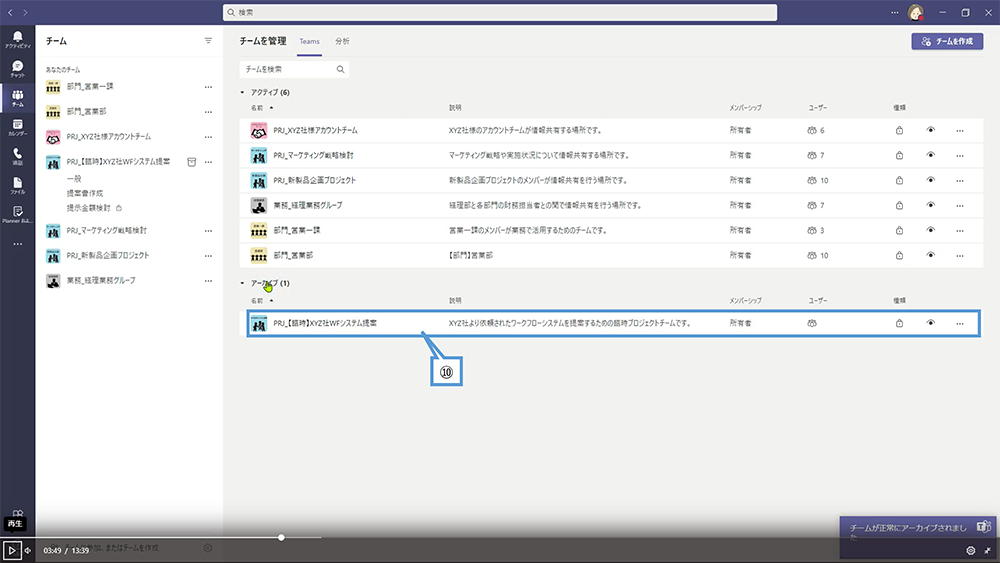Image resolution: width=1000 pixels, height=563 pixels.
Task: Click the forward navigation arrow
Action: [x=26, y=12]
